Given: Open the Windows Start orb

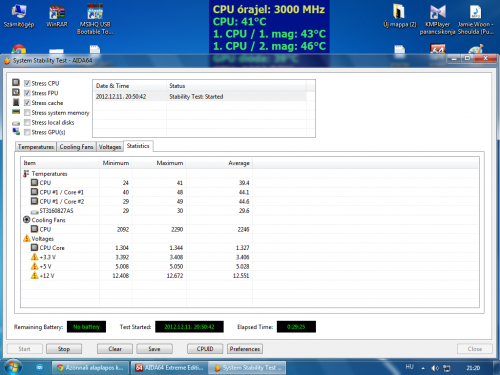Looking at the screenshot, I should pyautogui.click(x=13, y=367).
